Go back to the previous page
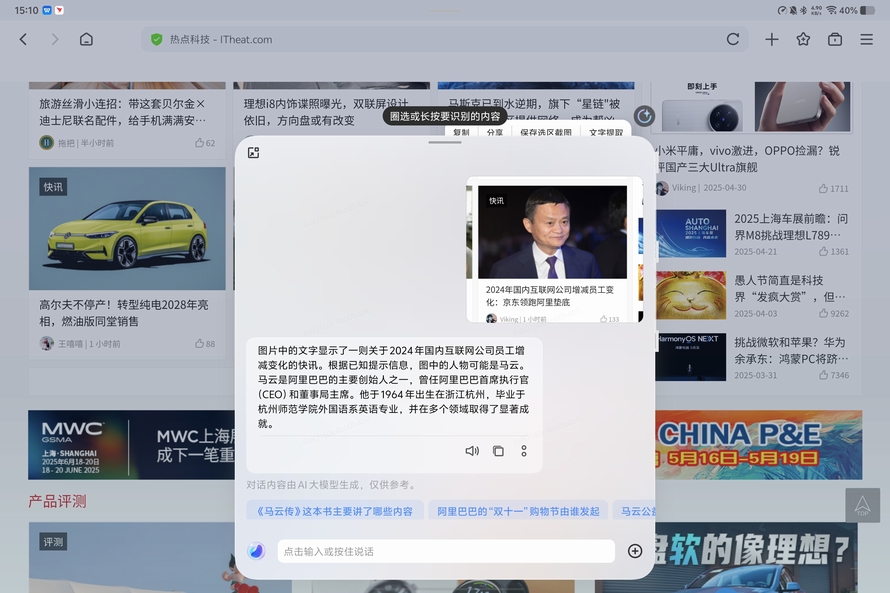 pos(23,39)
